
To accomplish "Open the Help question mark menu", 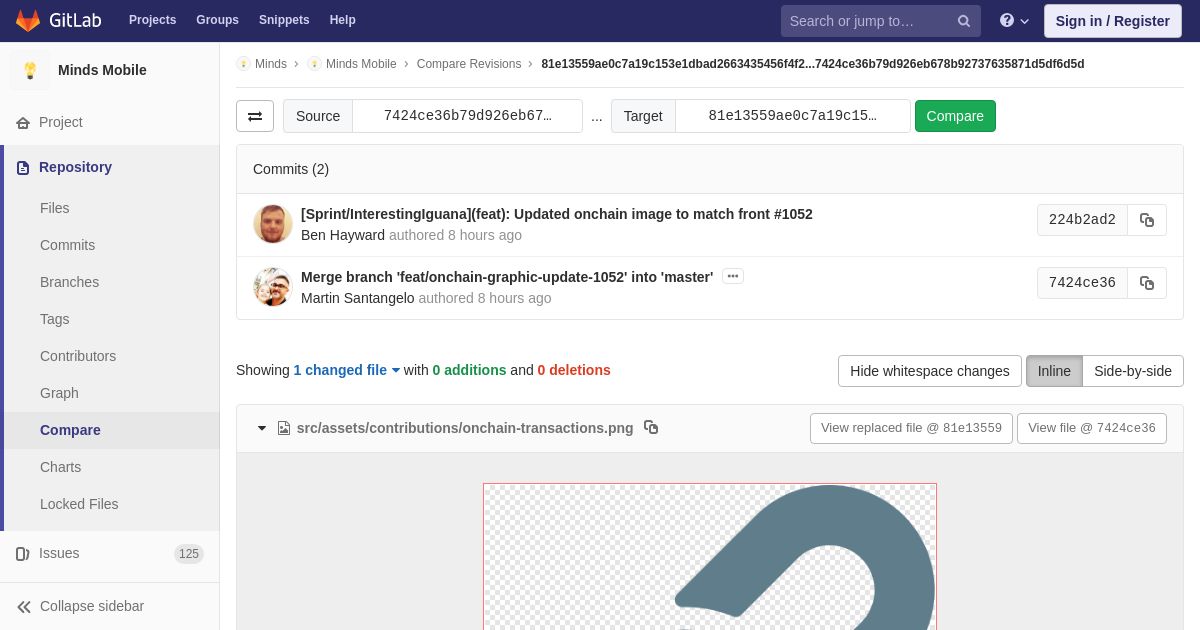I will (x=1014, y=20).
